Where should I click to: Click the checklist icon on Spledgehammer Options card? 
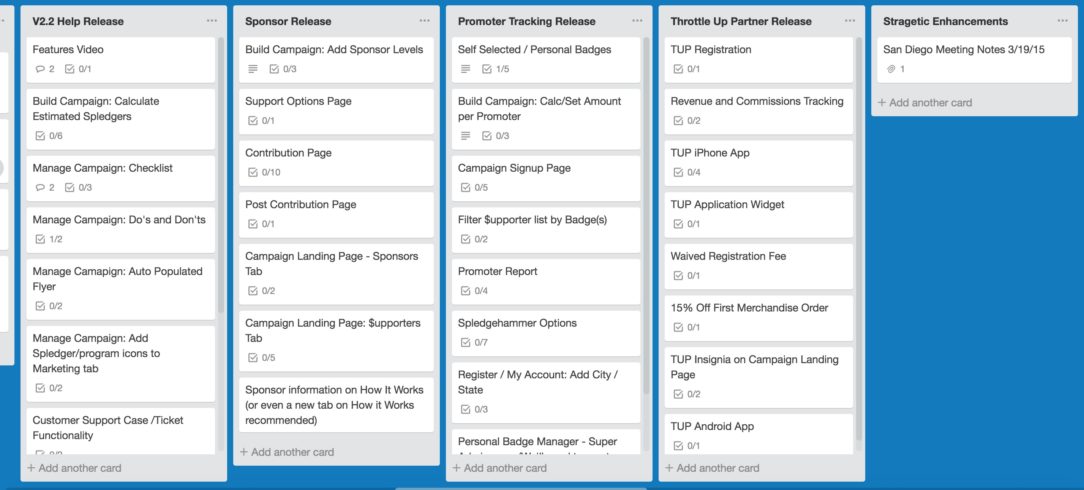click(x=465, y=342)
